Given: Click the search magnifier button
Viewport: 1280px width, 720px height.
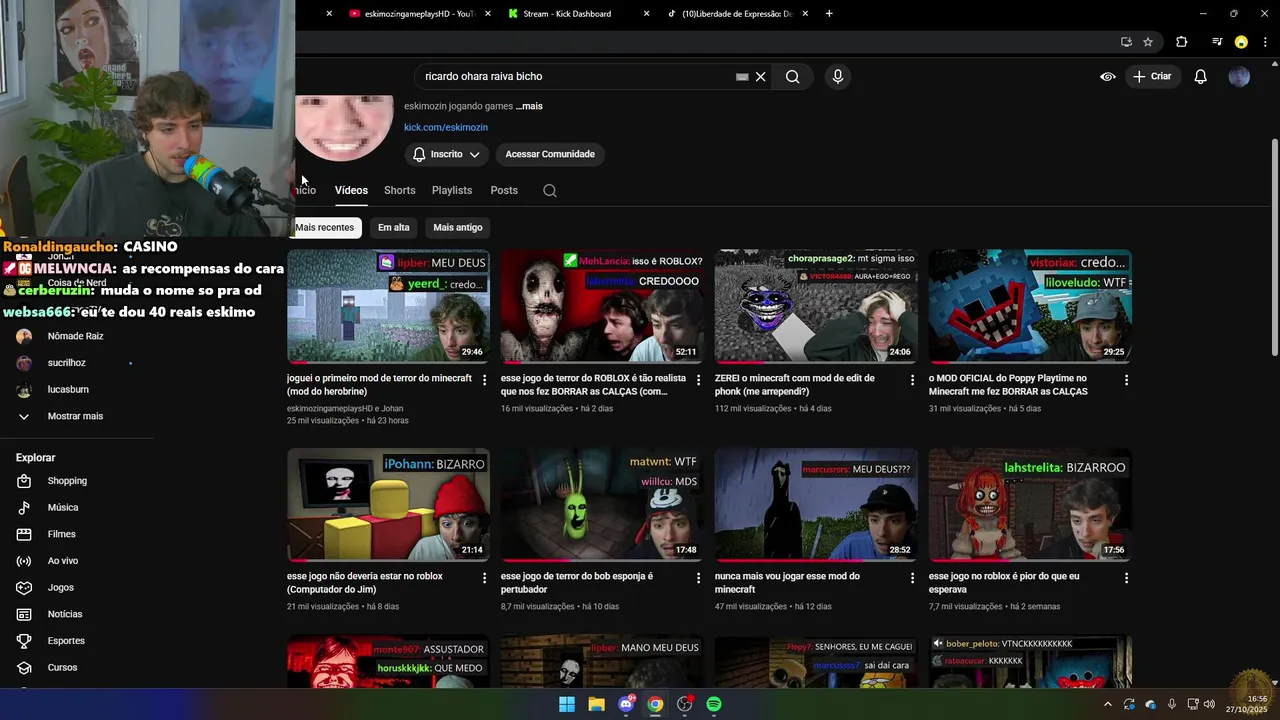Looking at the screenshot, I should [x=792, y=77].
